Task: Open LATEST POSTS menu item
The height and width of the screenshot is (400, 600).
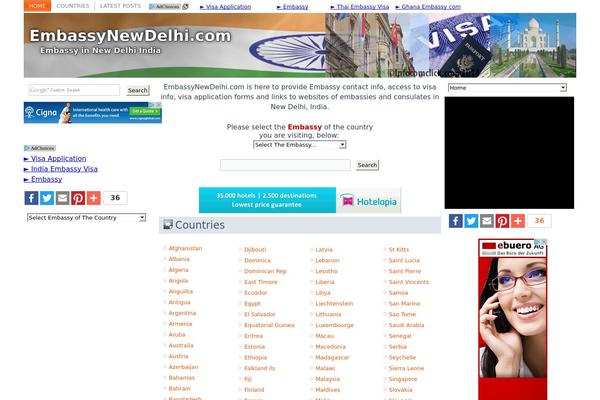Action: 120,6
